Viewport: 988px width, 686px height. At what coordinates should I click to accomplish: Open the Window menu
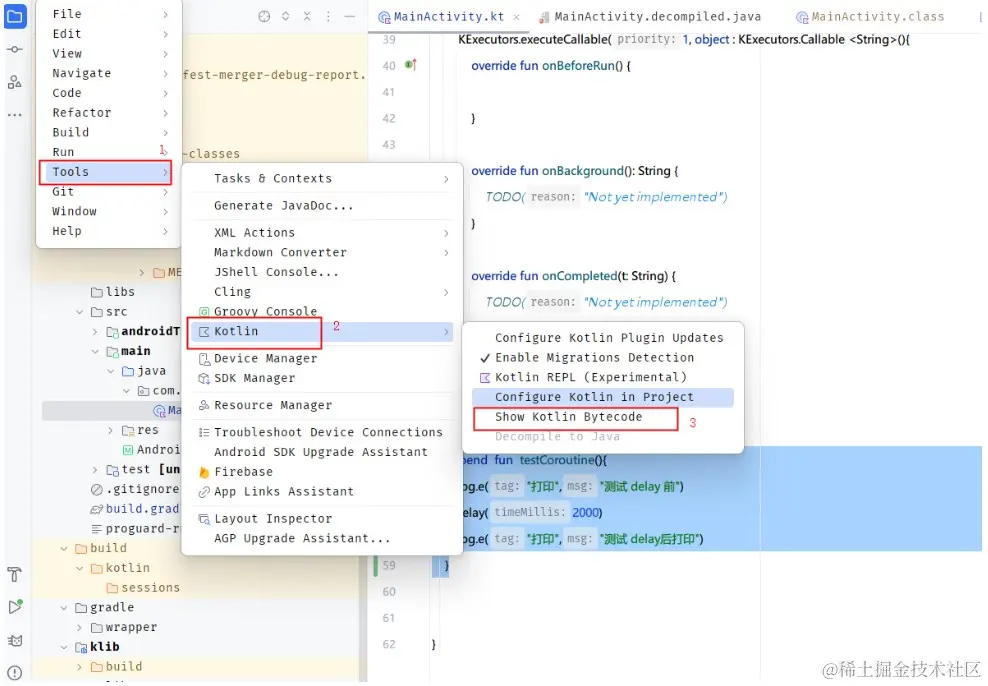pyautogui.click(x=110, y=211)
